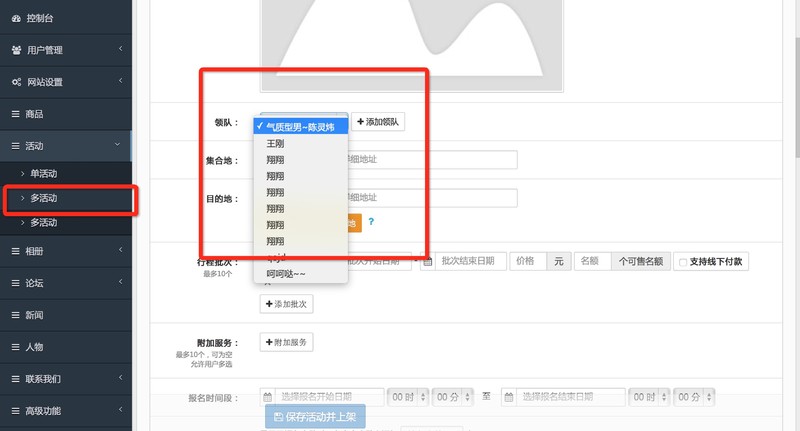The image size is (800, 431).
Task: Click the plus icon on 附加服务
Action: click(x=269, y=342)
